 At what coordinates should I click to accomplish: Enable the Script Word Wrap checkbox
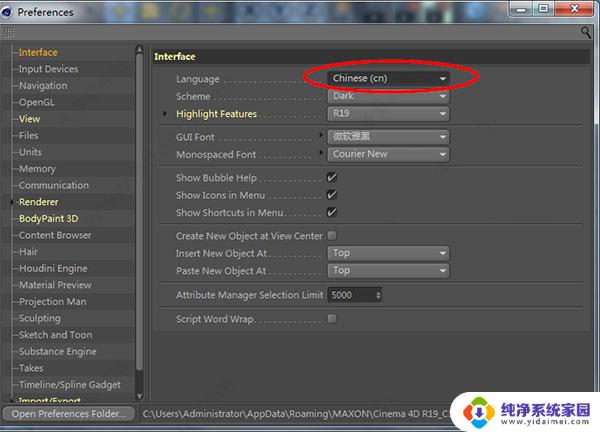point(332,319)
